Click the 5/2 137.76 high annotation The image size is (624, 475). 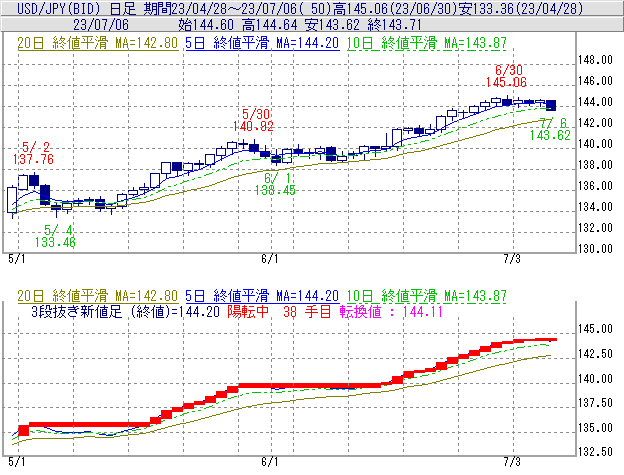coord(33,153)
